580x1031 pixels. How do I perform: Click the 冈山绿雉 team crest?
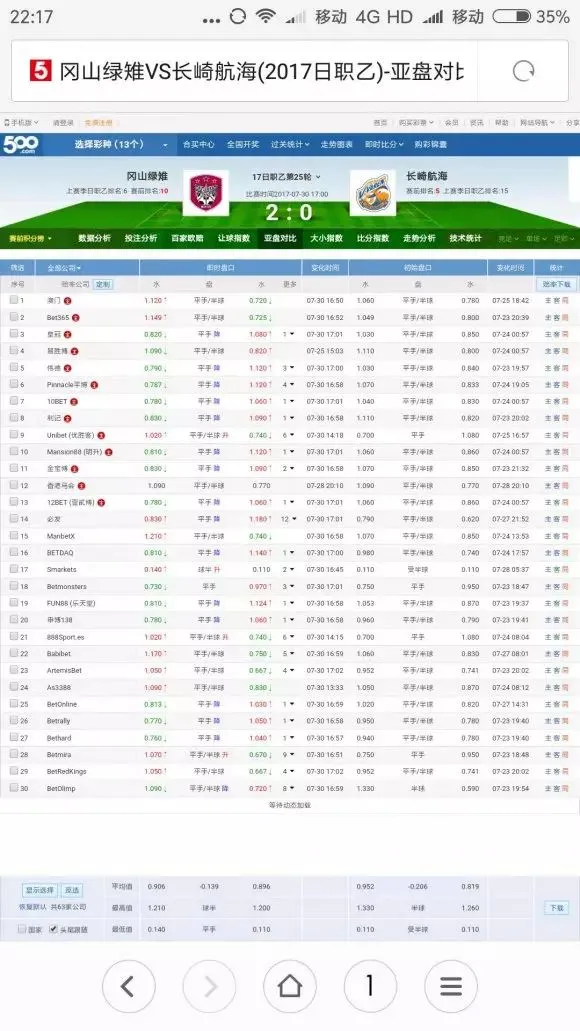pos(206,193)
